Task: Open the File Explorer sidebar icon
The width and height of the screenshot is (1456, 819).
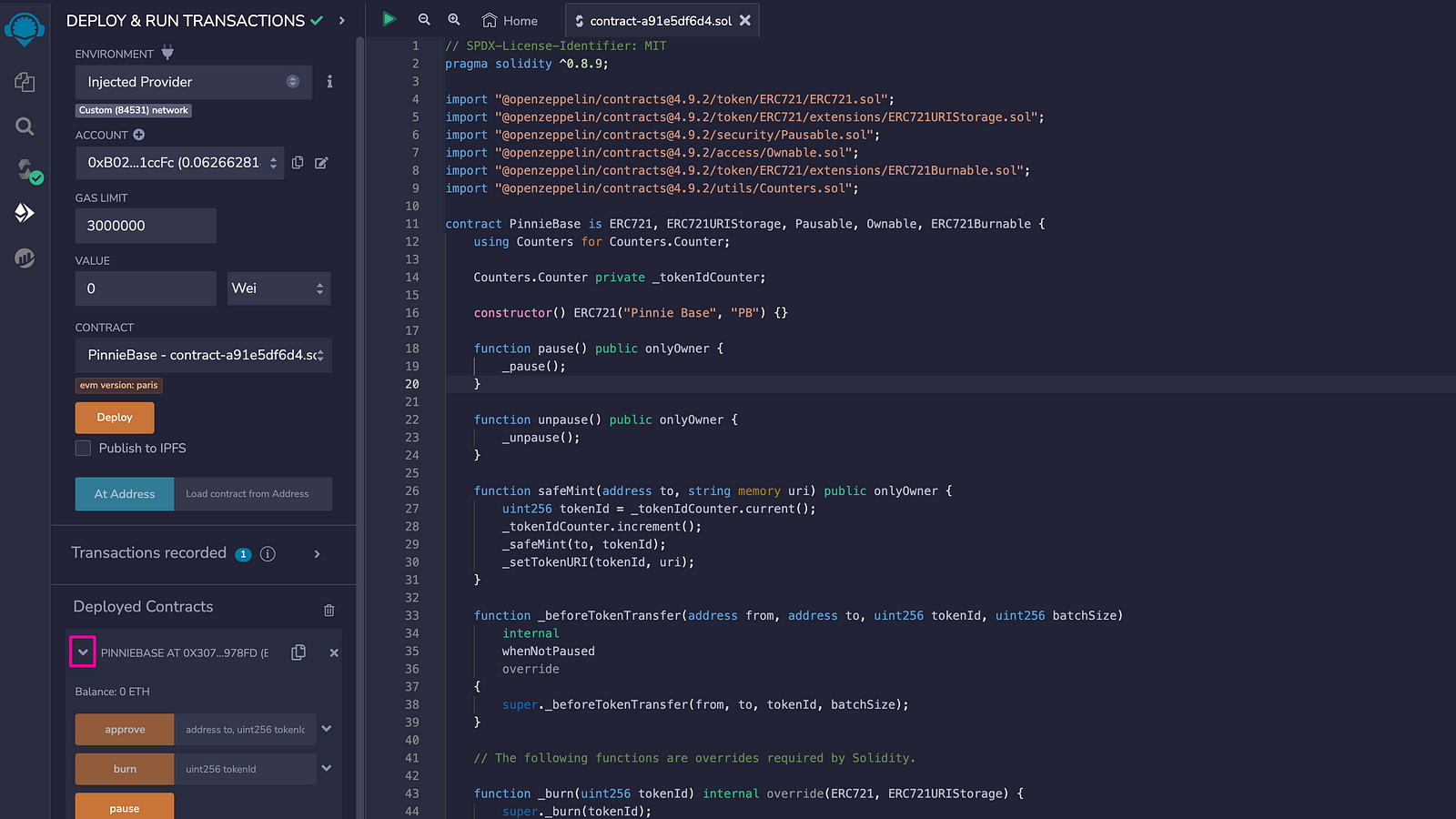Action: click(25, 82)
